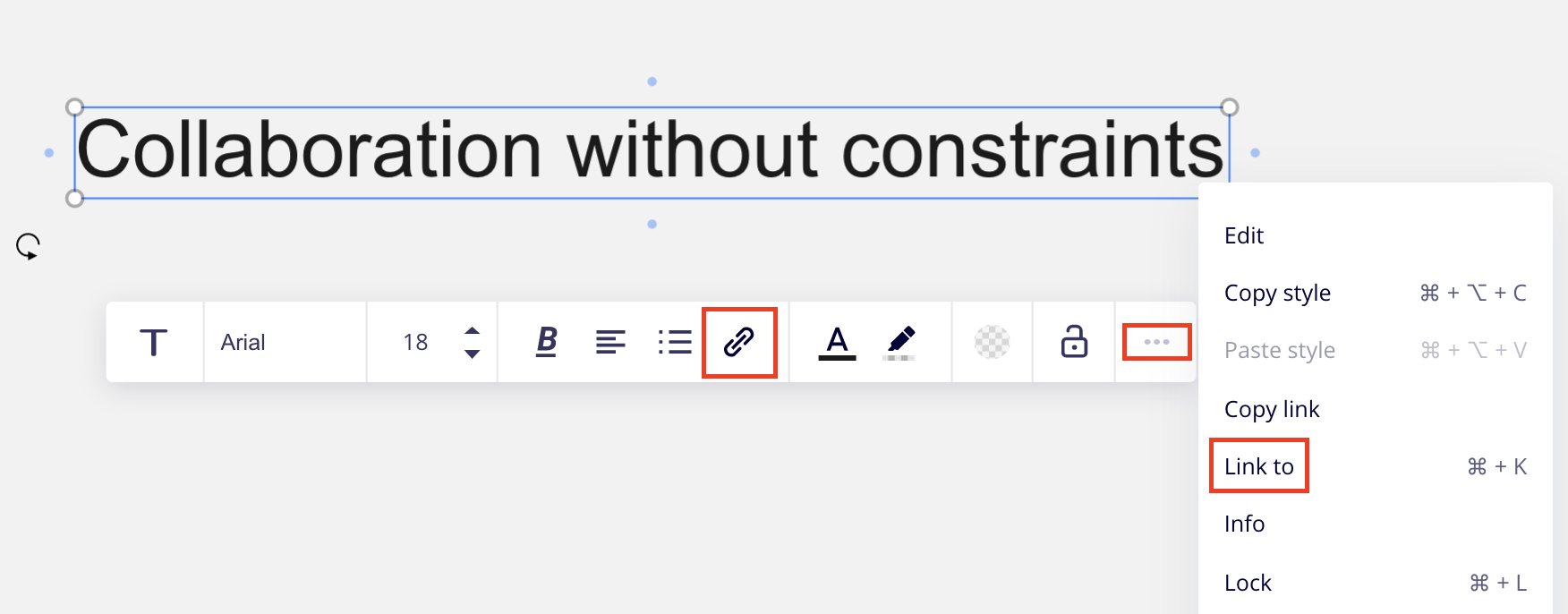Toggle bold formatting
Screen dimensions: 1568x614
[x=546, y=342]
